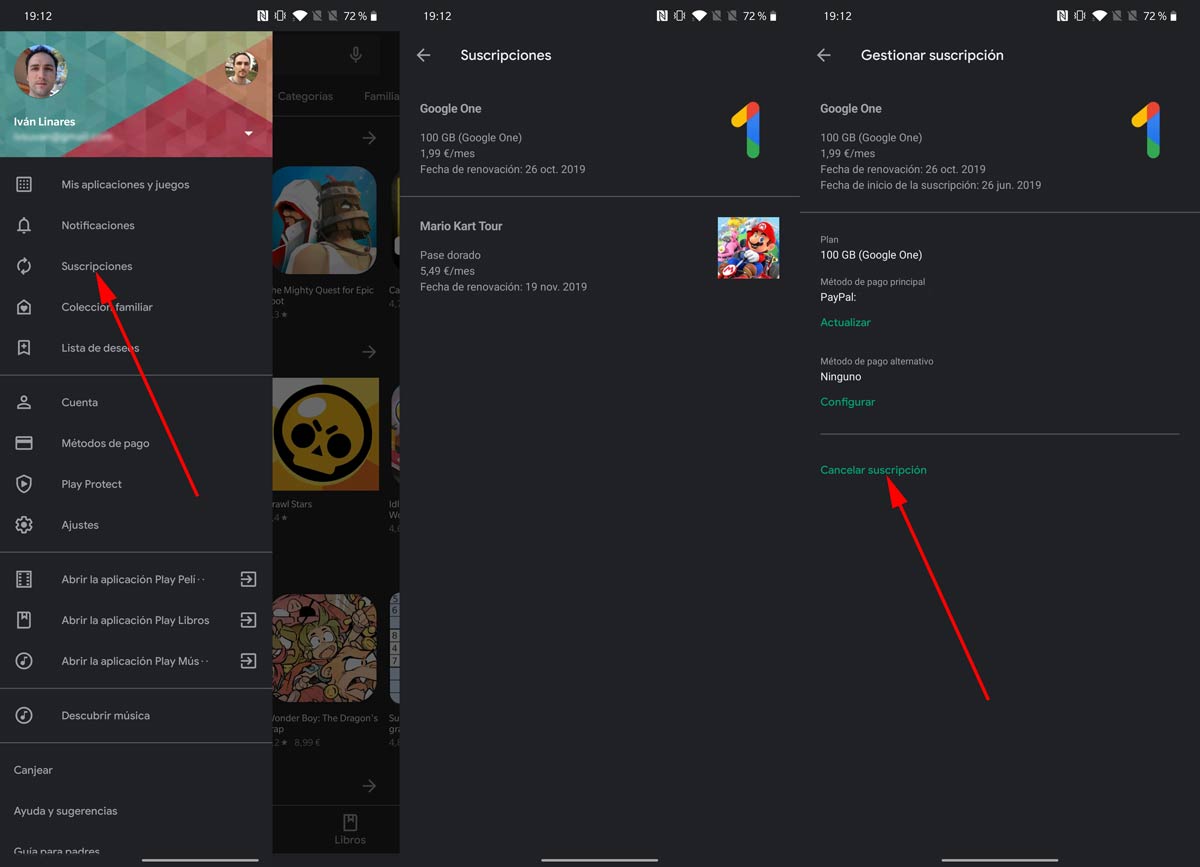This screenshot has width=1200, height=867.
Task: Open Colección familiar menu entry
Action: [x=107, y=307]
